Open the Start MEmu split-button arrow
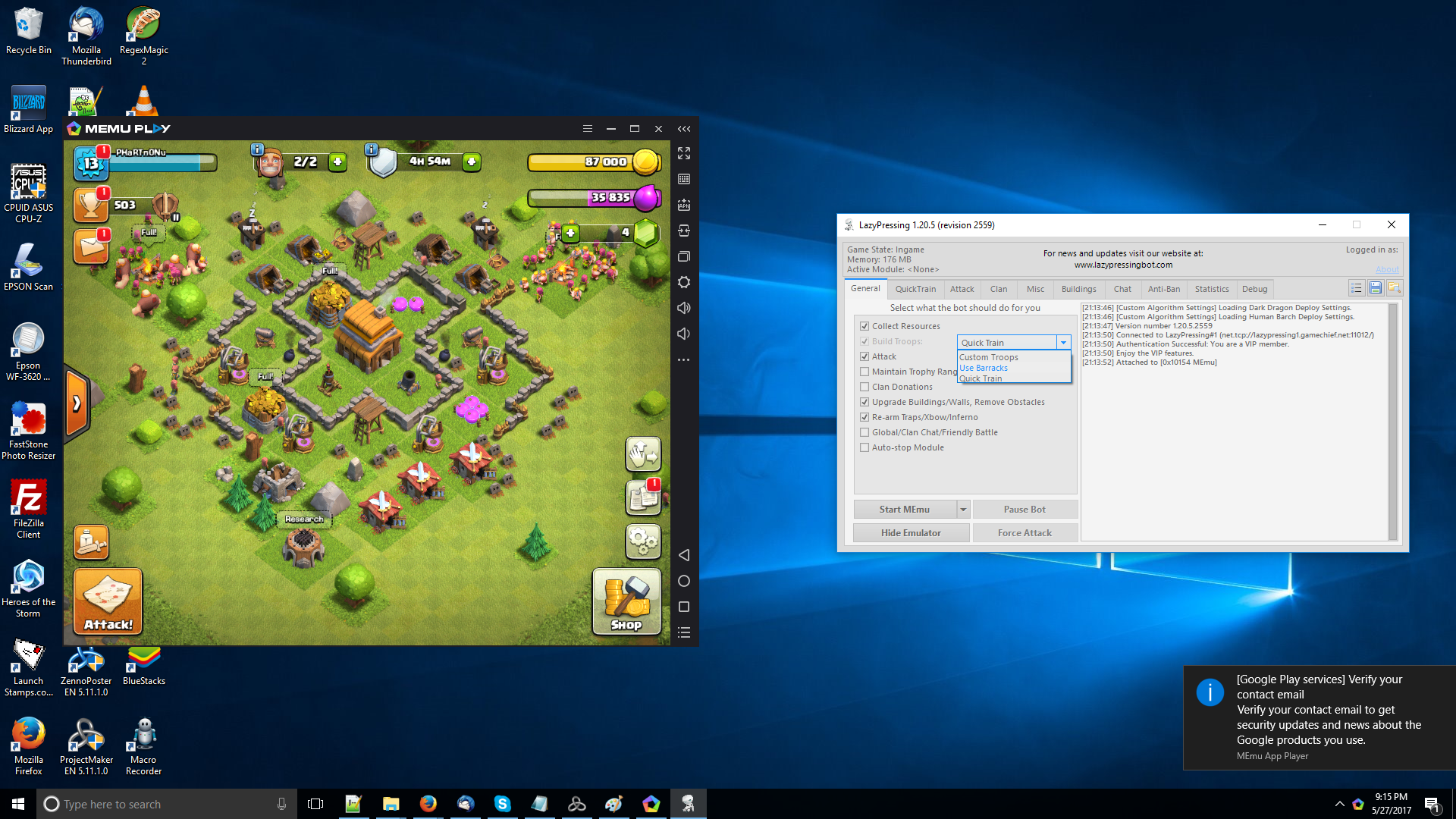The height and width of the screenshot is (819, 1456). [963, 510]
